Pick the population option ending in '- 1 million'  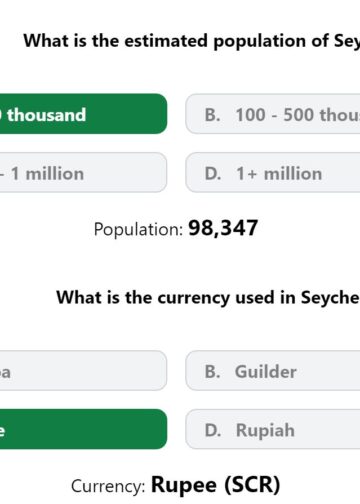tap(83, 172)
